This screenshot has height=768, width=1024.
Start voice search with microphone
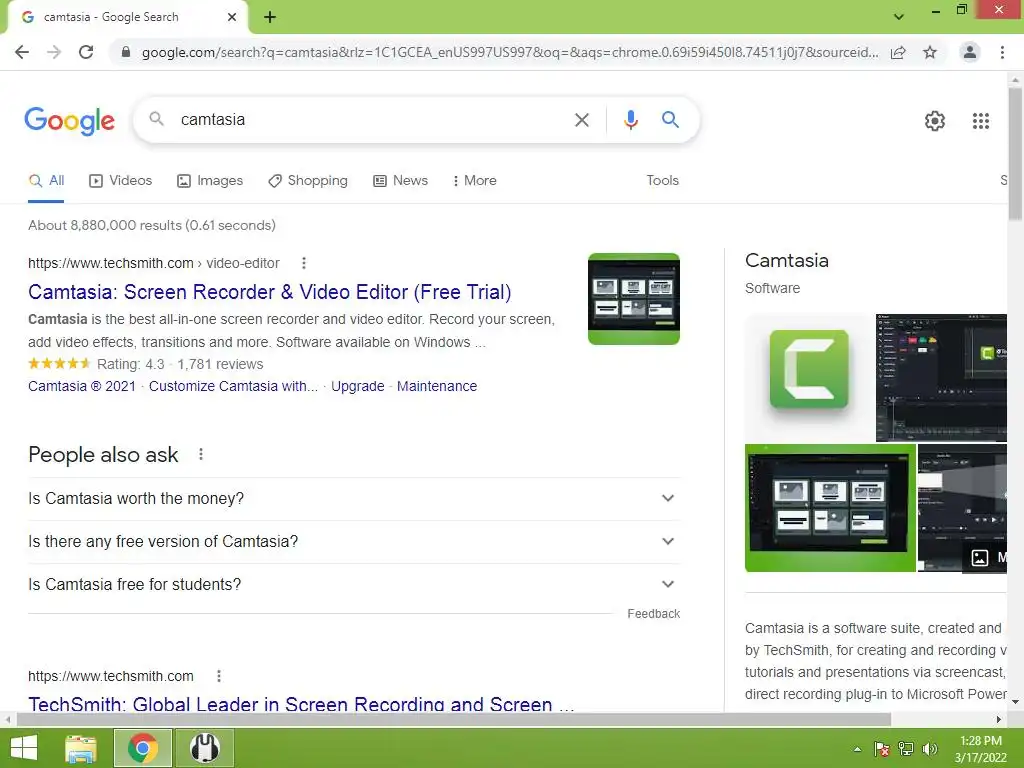pos(630,120)
